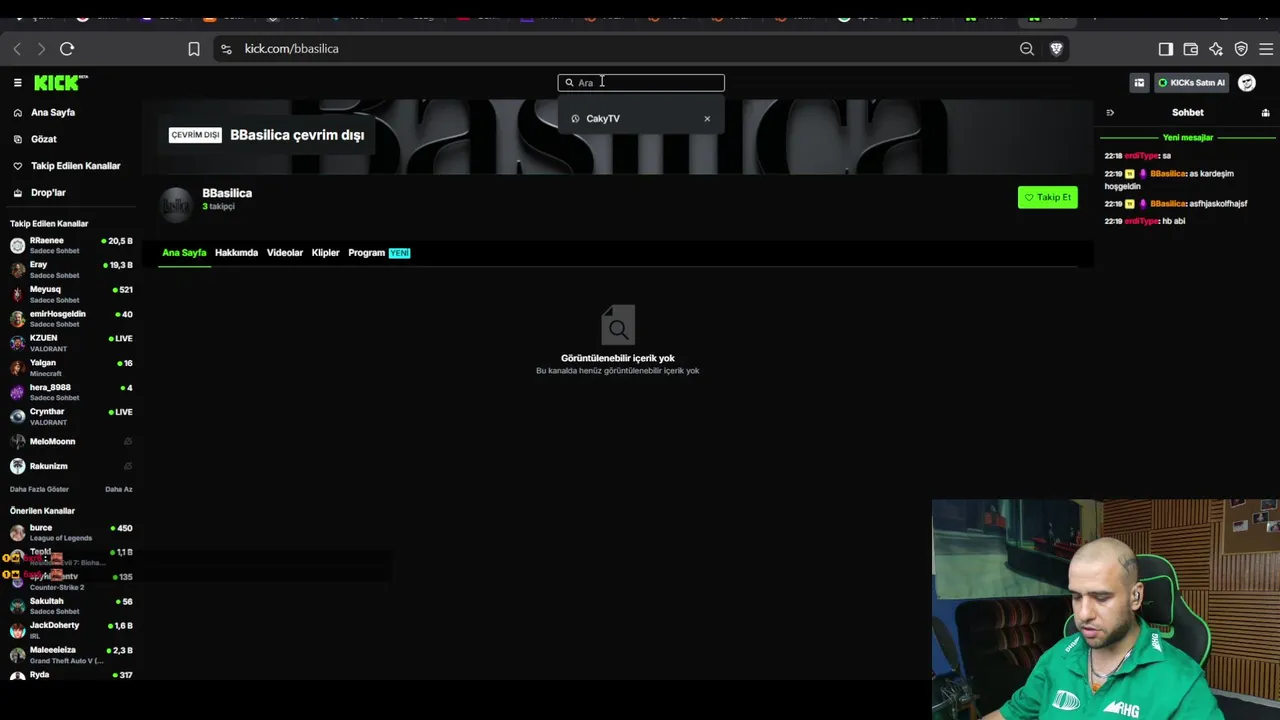Collapse list with Daha Az
The height and width of the screenshot is (720, 1280).
click(118, 489)
